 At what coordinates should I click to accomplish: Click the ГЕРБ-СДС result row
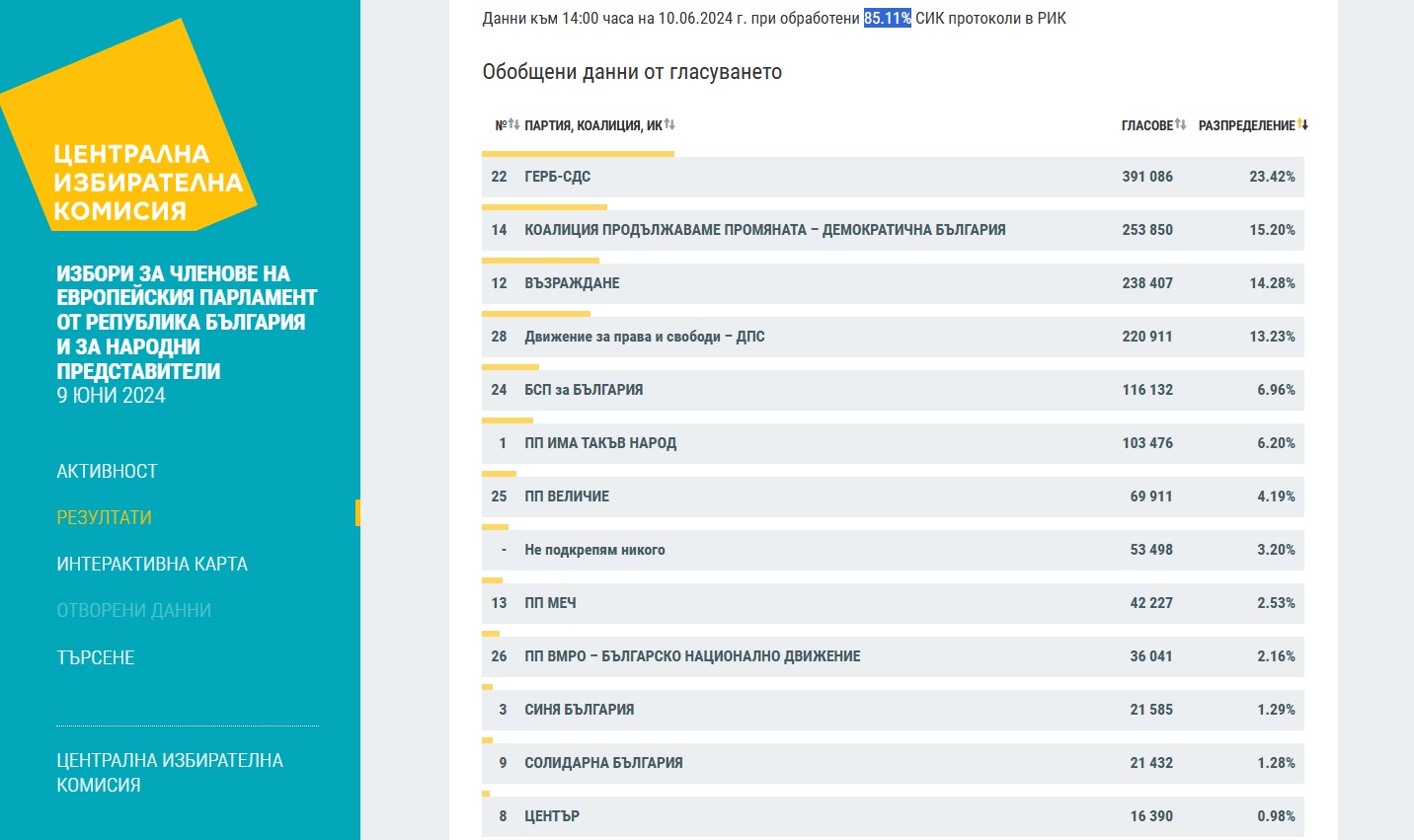tap(892, 177)
